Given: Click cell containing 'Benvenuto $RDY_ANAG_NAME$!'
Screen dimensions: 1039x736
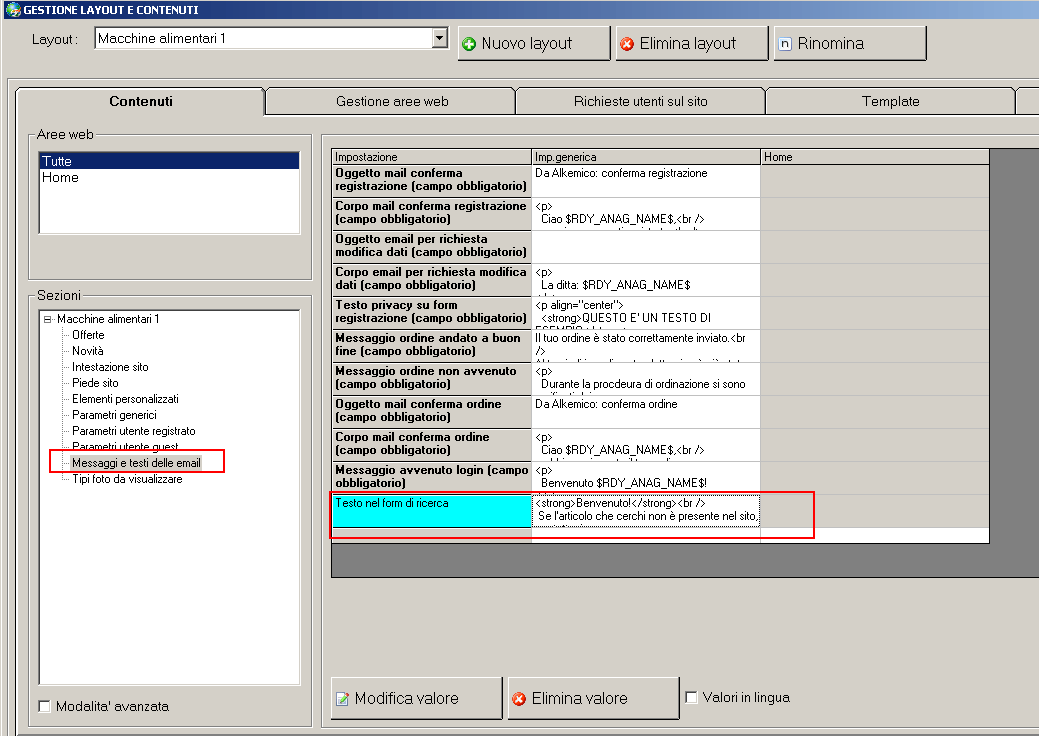Looking at the screenshot, I should (646, 477).
